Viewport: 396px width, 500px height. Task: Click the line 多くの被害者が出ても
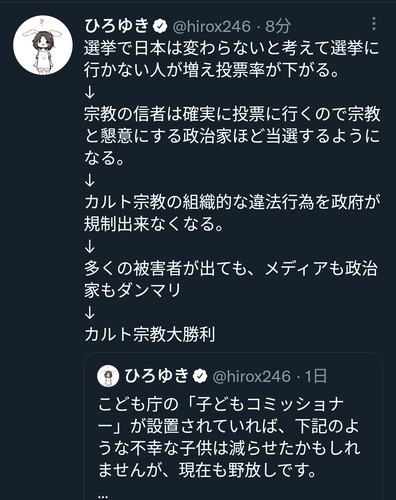point(231,268)
